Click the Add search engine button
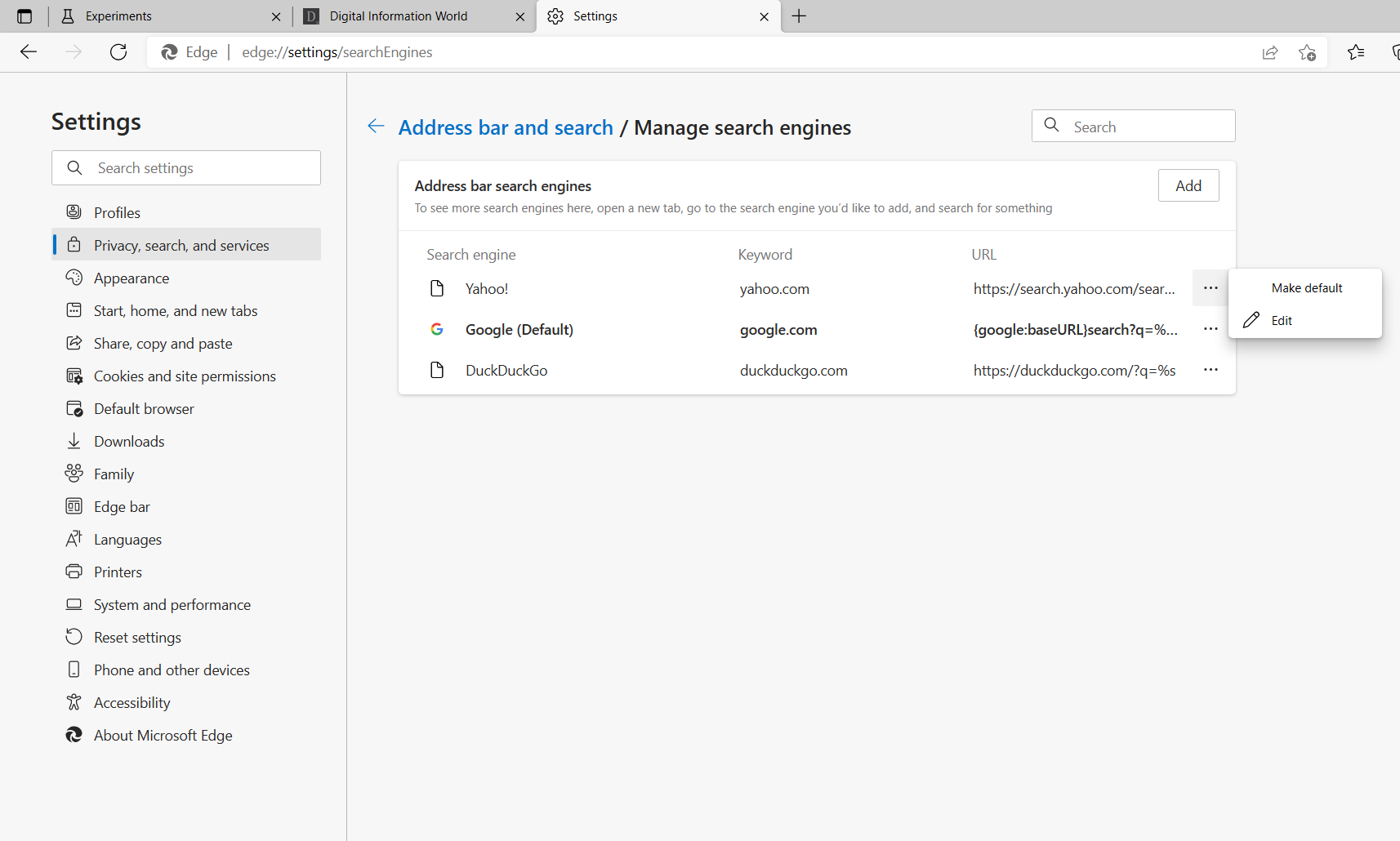Viewport: 1400px width, 841px height. coord(1188,185)
